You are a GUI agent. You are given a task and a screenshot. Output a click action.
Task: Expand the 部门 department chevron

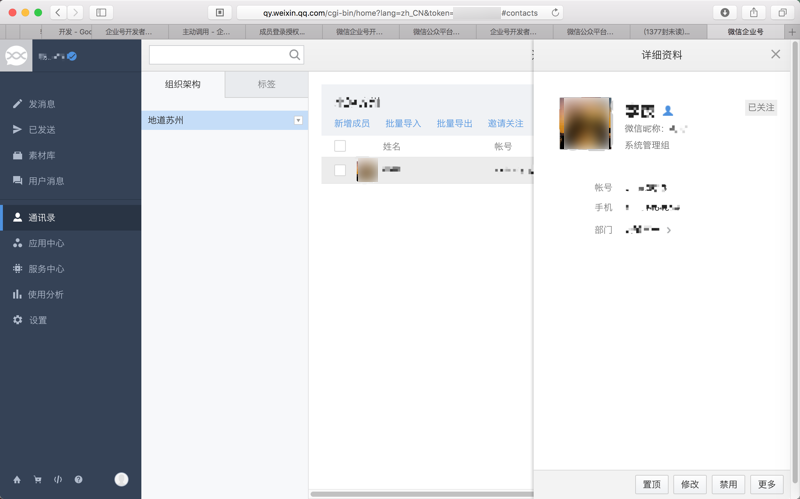[668, 230]
